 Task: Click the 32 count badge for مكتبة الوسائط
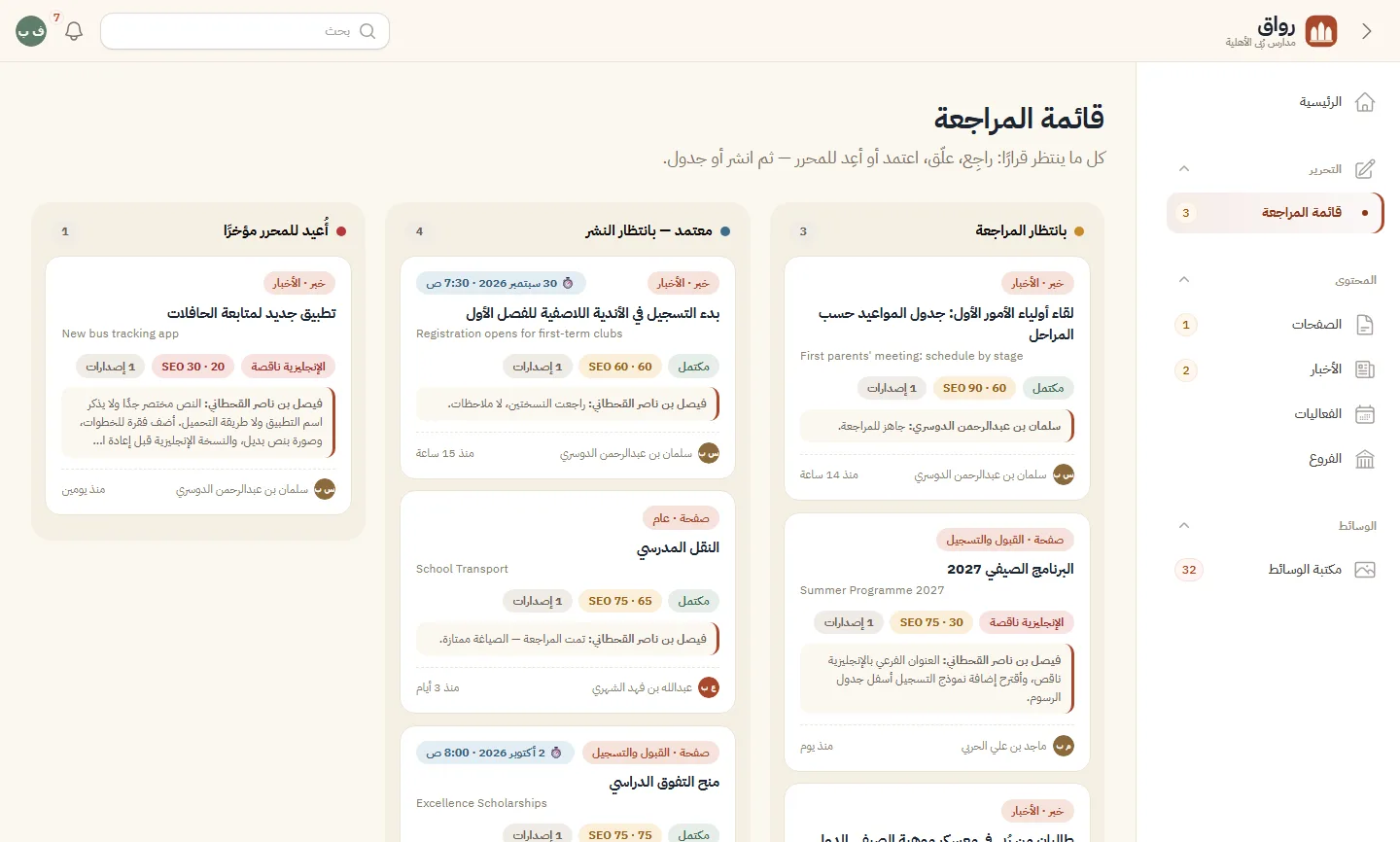pos(1189,570)
